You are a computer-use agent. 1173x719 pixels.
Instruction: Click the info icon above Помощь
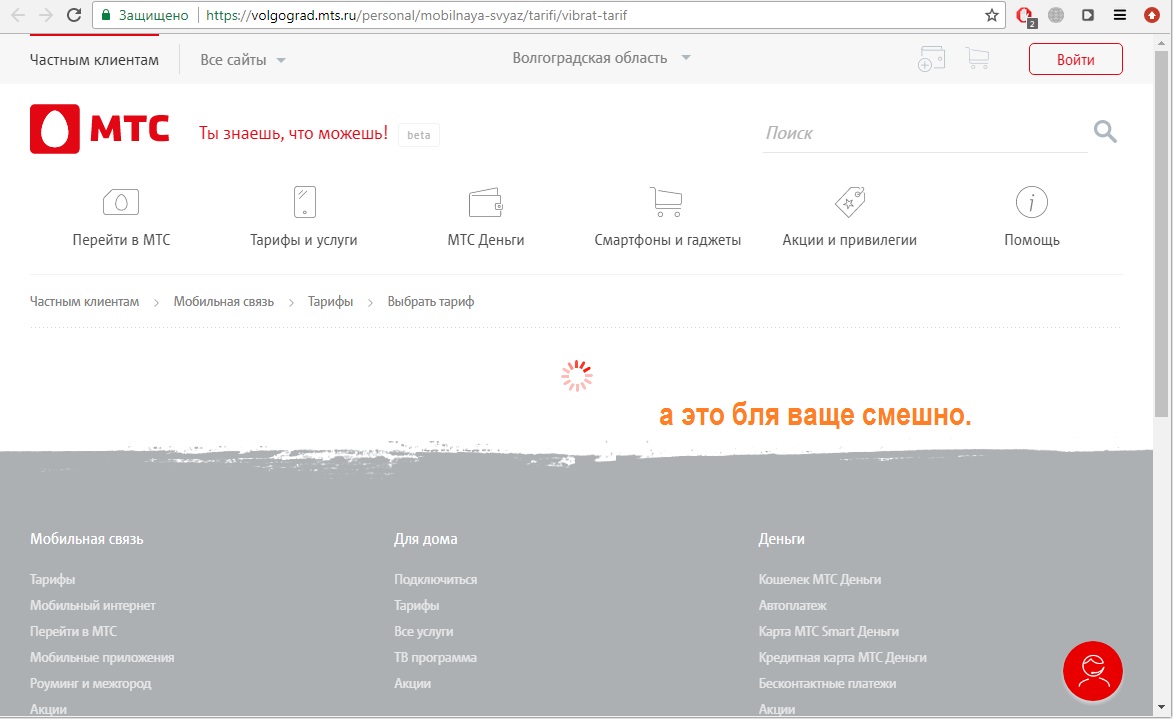click(1032, 202)
